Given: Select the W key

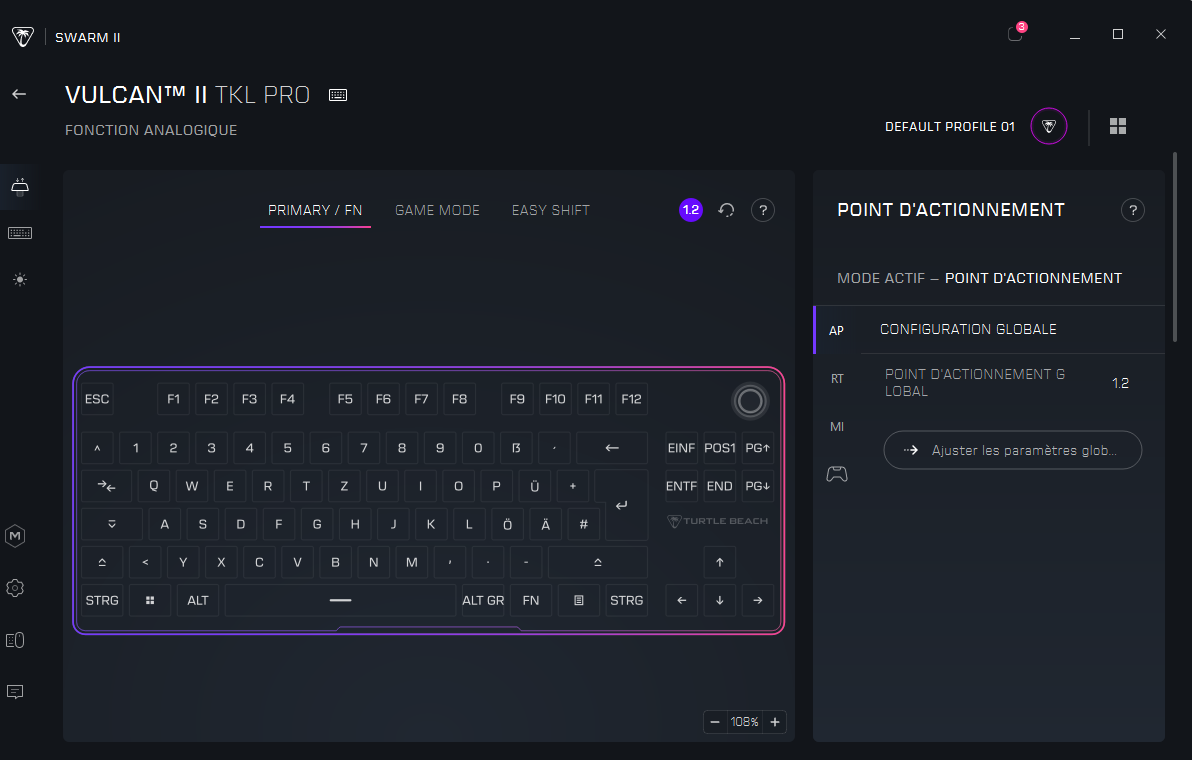Looking at the screenshot, I should point(192,486).
